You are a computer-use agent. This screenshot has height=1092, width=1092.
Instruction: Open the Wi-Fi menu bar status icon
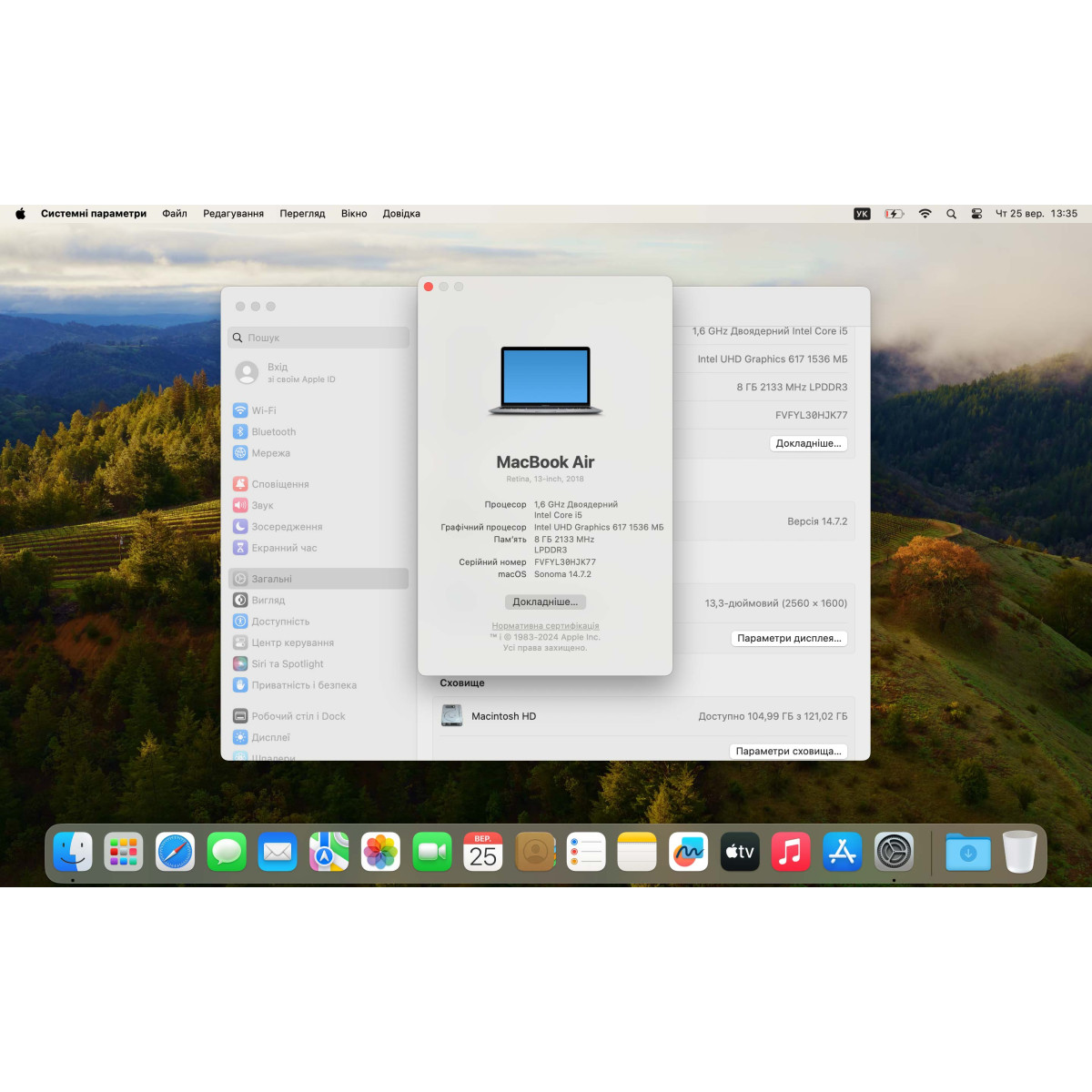(x=925, y=214)
